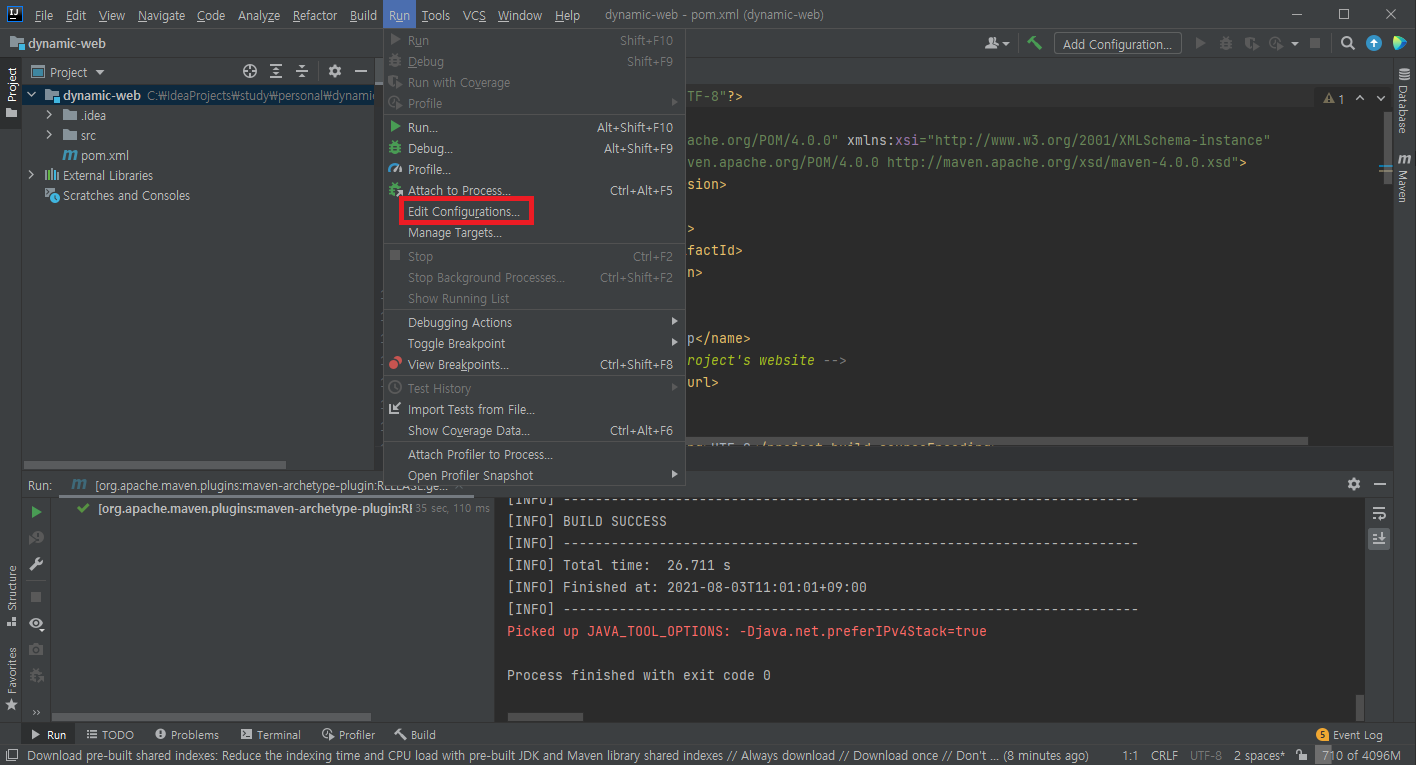Click UTF-8 encoding in status bar

1206,755
